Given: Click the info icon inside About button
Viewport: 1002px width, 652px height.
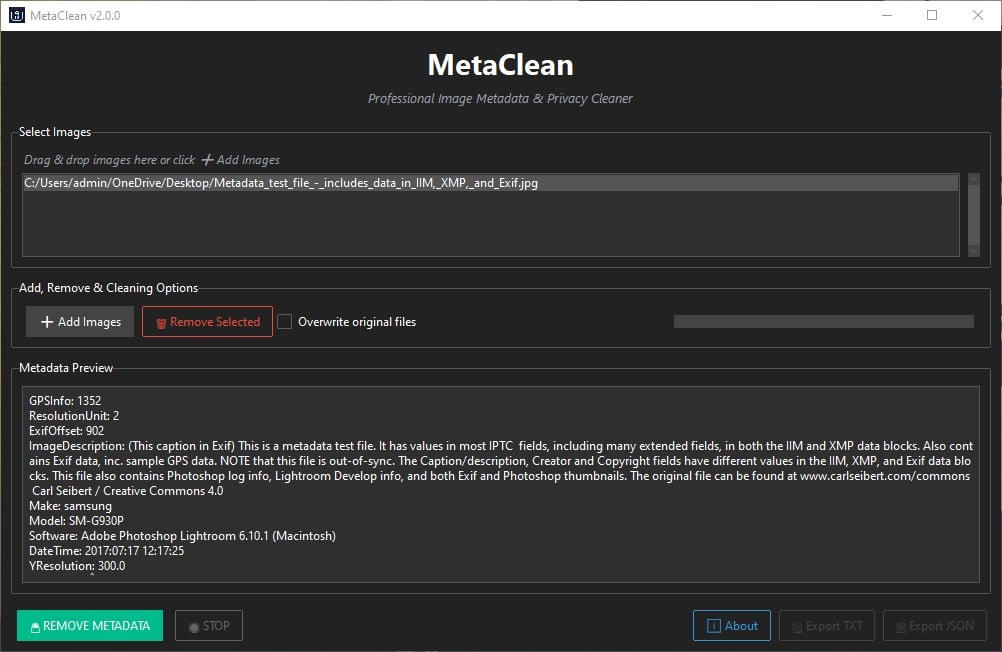Looking at the screenshot, I should coord(714,626).
